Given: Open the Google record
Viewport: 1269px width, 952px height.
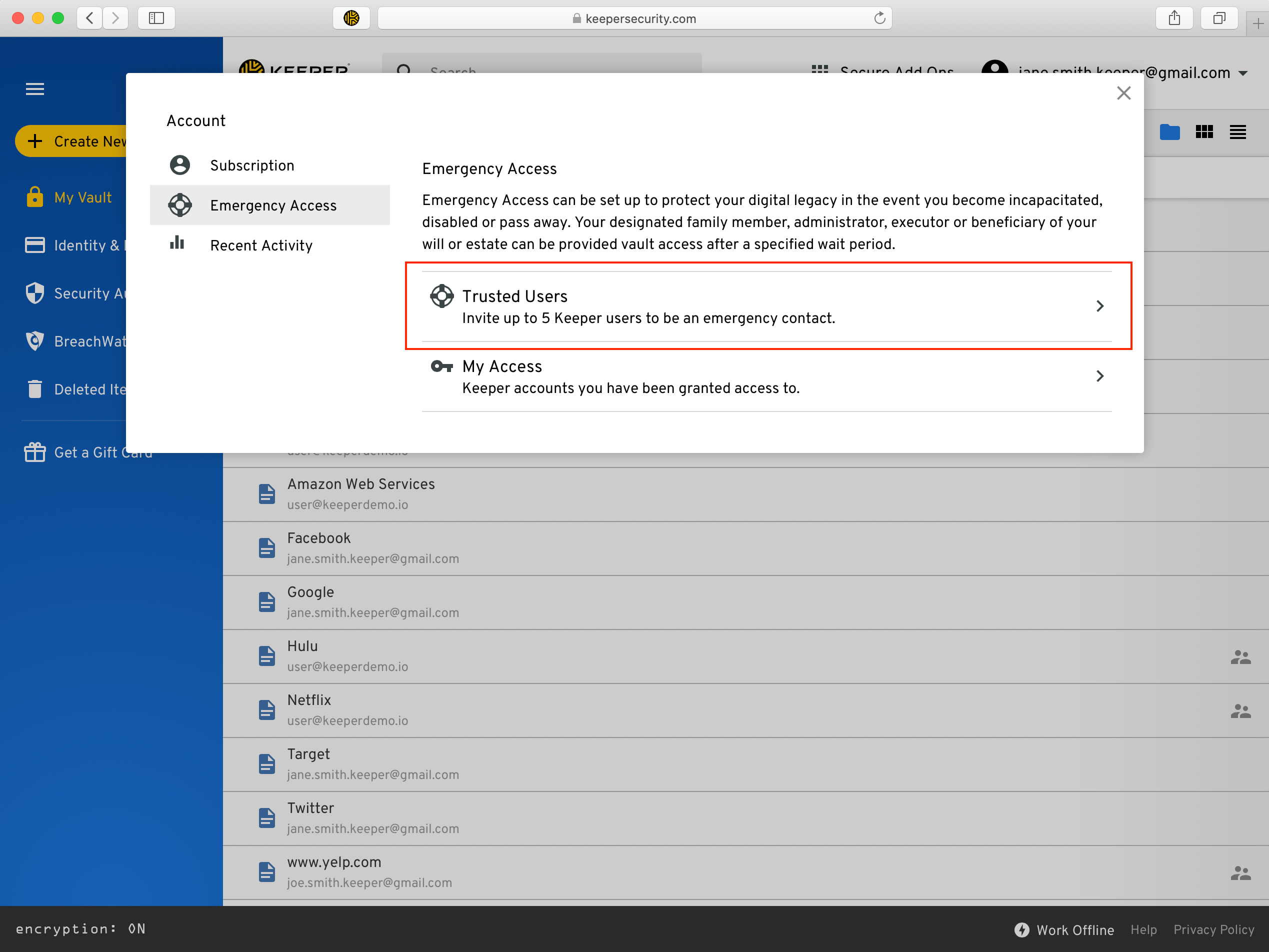Looking at the screenshot, I should pos(746,602).
